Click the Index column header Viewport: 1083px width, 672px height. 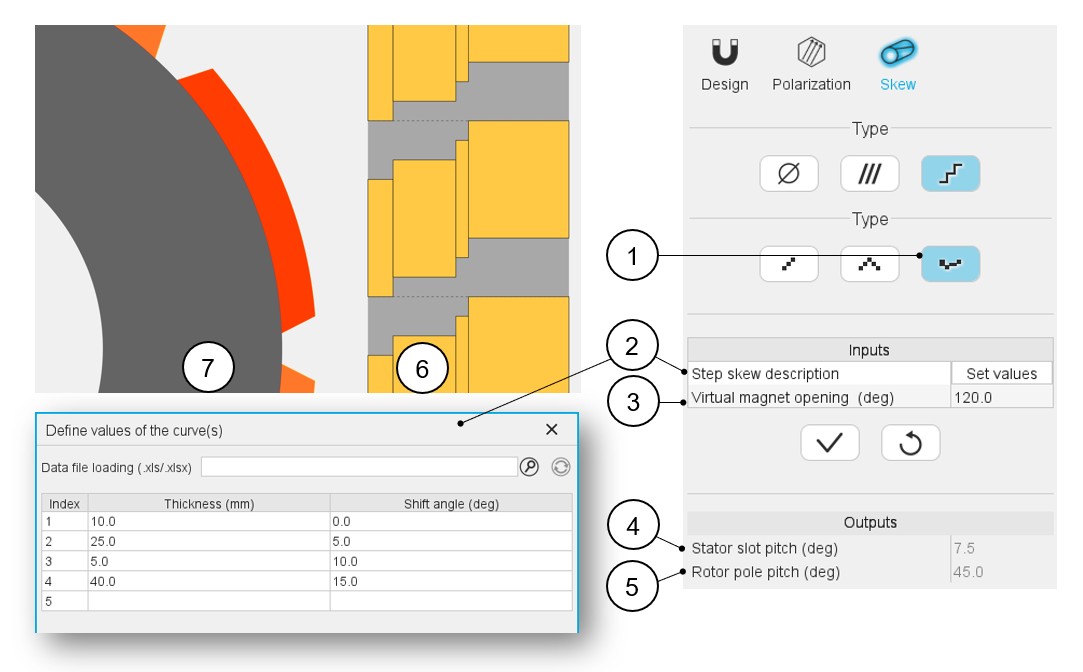pos(64,503)
